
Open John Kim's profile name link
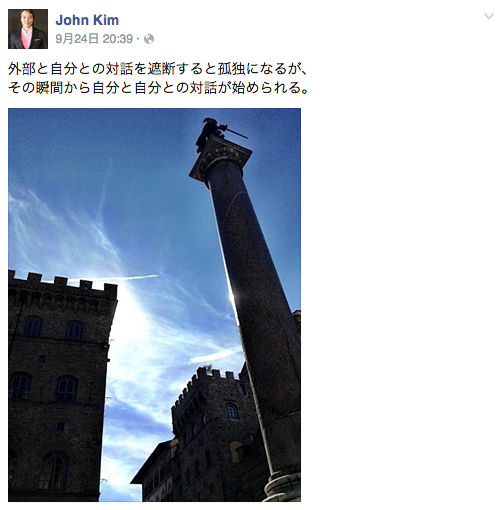[87, 20]
